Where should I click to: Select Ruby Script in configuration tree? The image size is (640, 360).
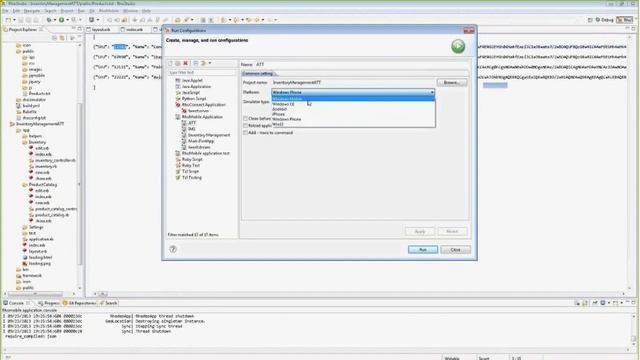point(192,160)
